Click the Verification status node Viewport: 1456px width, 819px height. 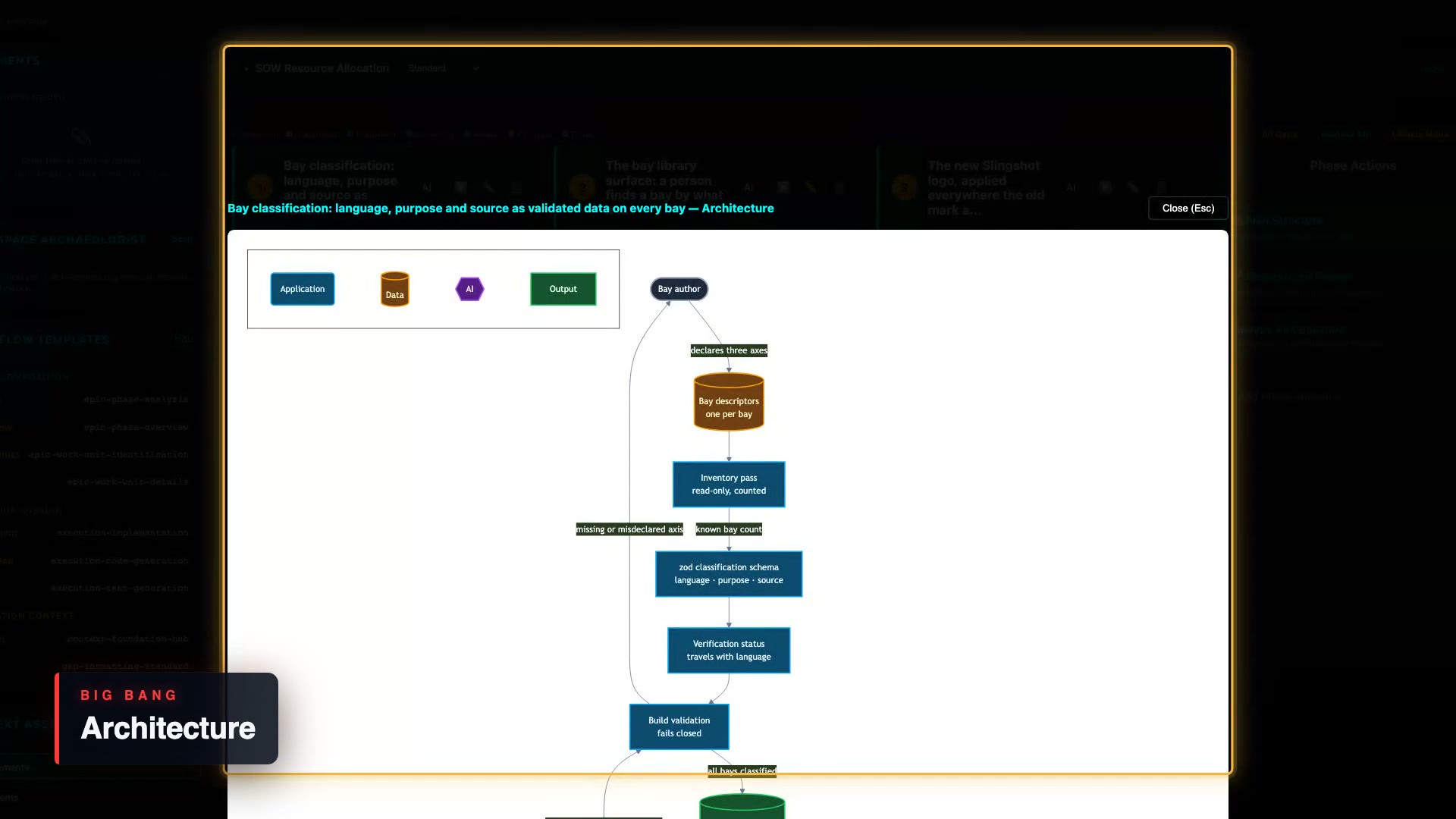click(729, 650)
